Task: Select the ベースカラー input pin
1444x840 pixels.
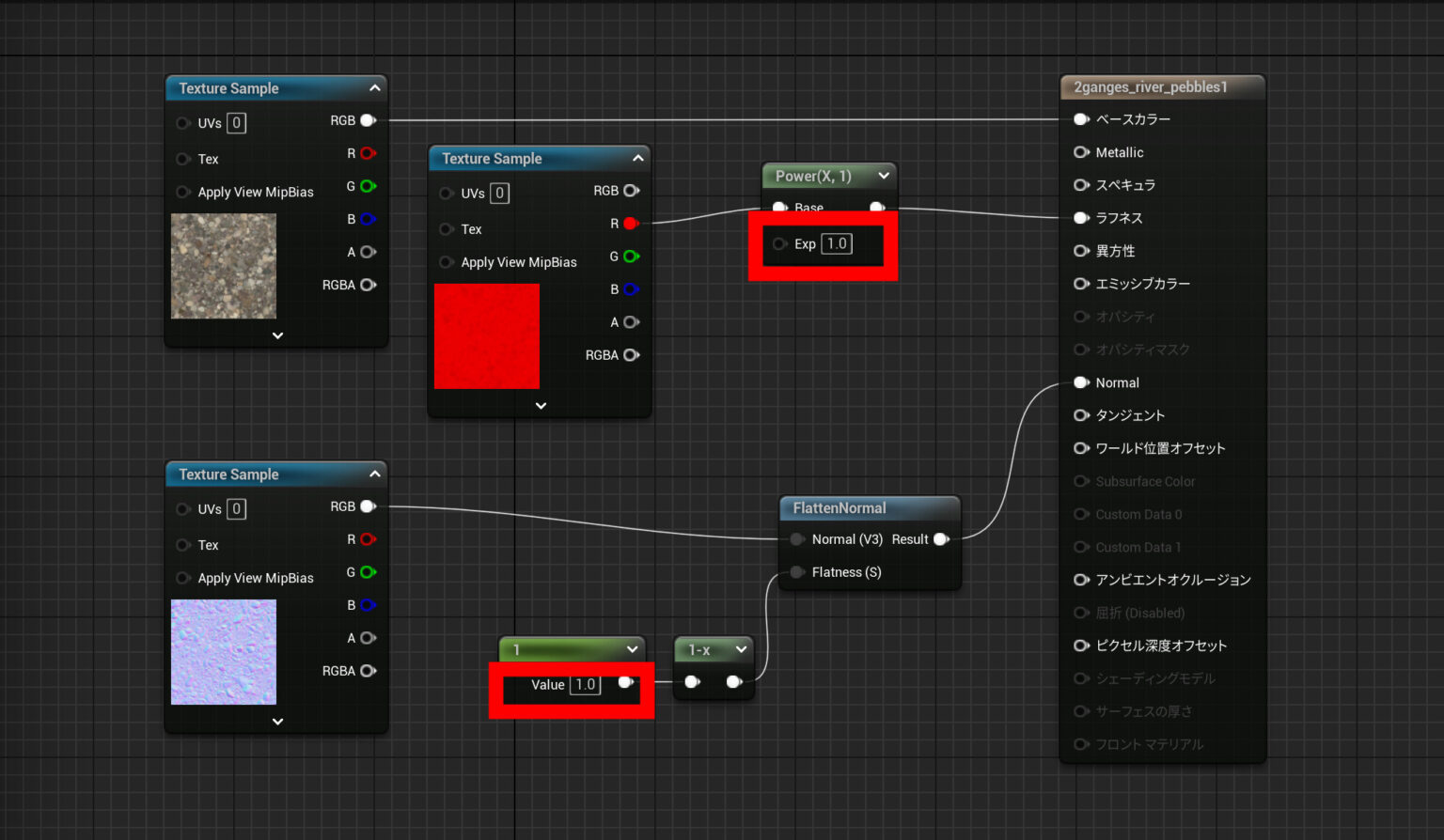Action: (x=1081, y=119)
